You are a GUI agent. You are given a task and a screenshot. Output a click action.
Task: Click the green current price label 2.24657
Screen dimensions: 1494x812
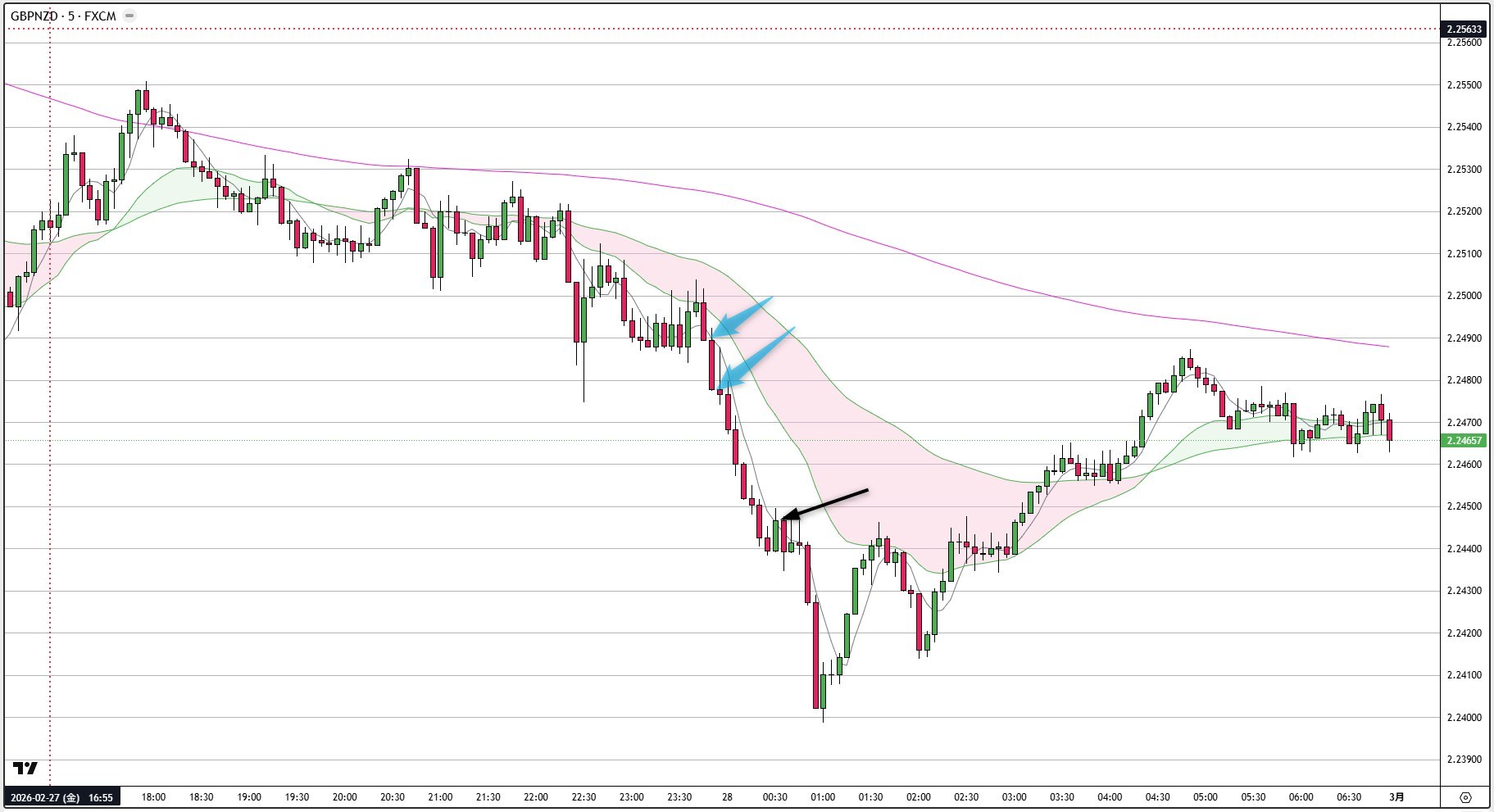click(x=1466, y=440)
